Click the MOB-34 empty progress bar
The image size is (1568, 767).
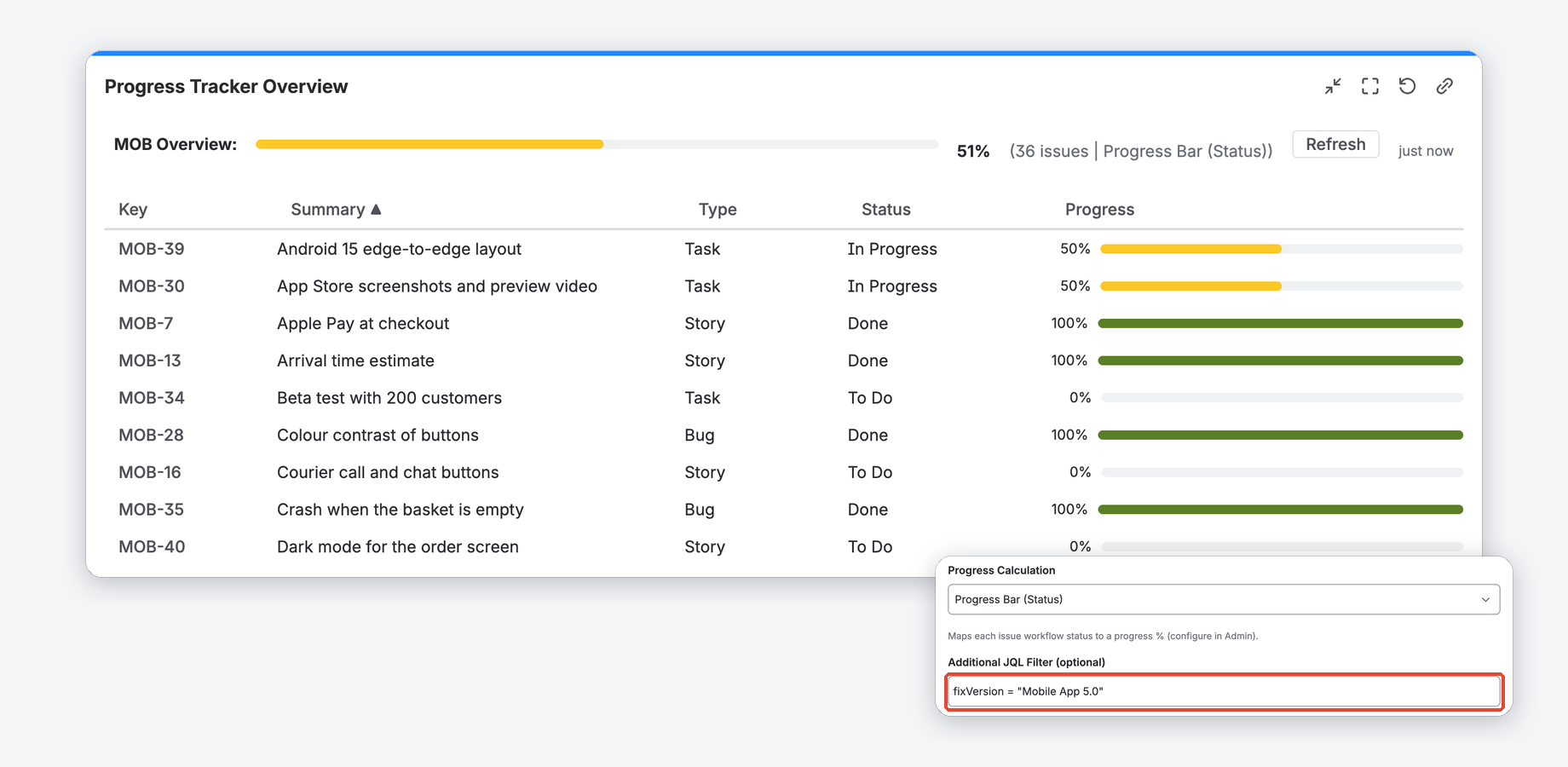[1282, 398]
